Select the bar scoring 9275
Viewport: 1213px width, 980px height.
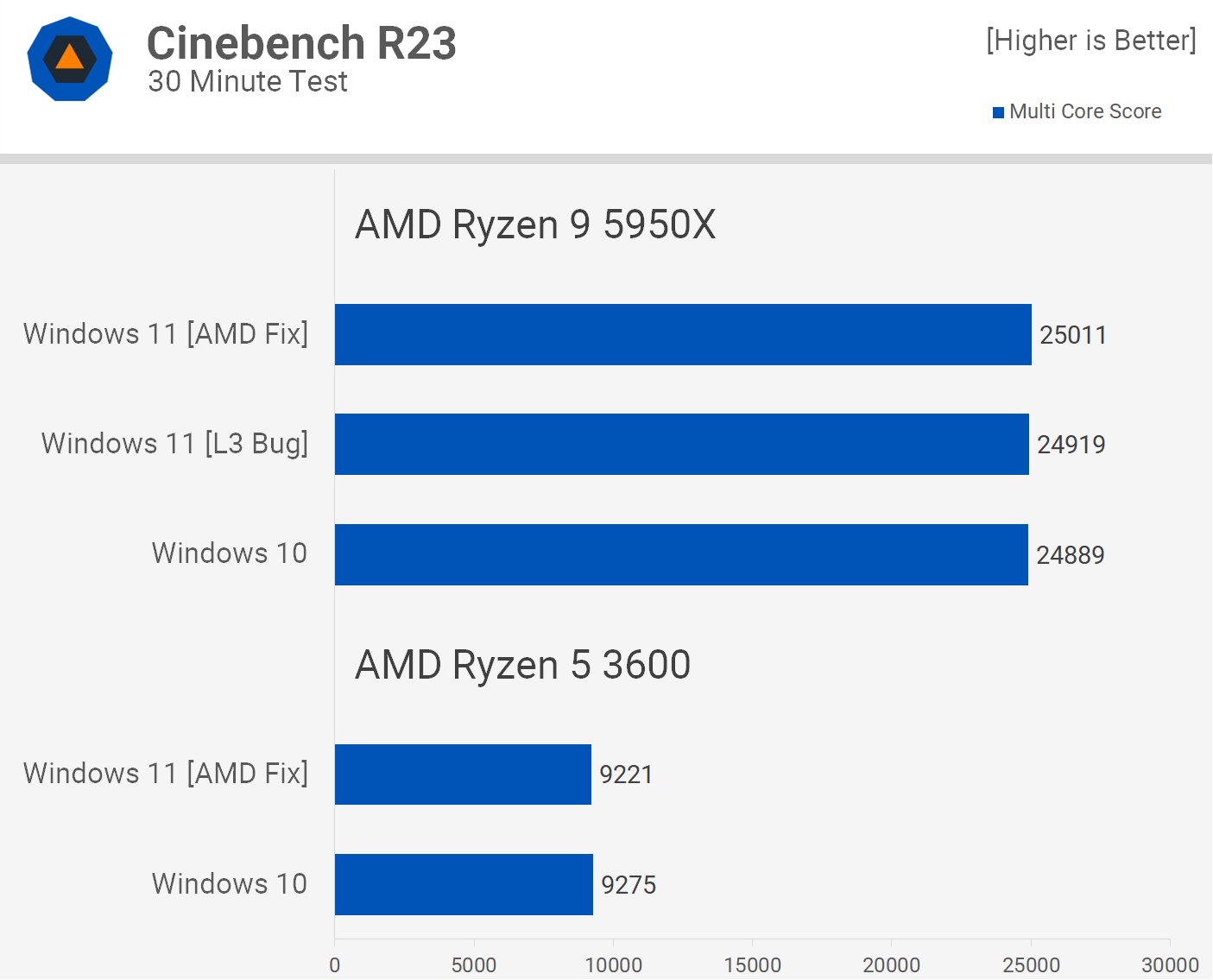tap(464, 884)
